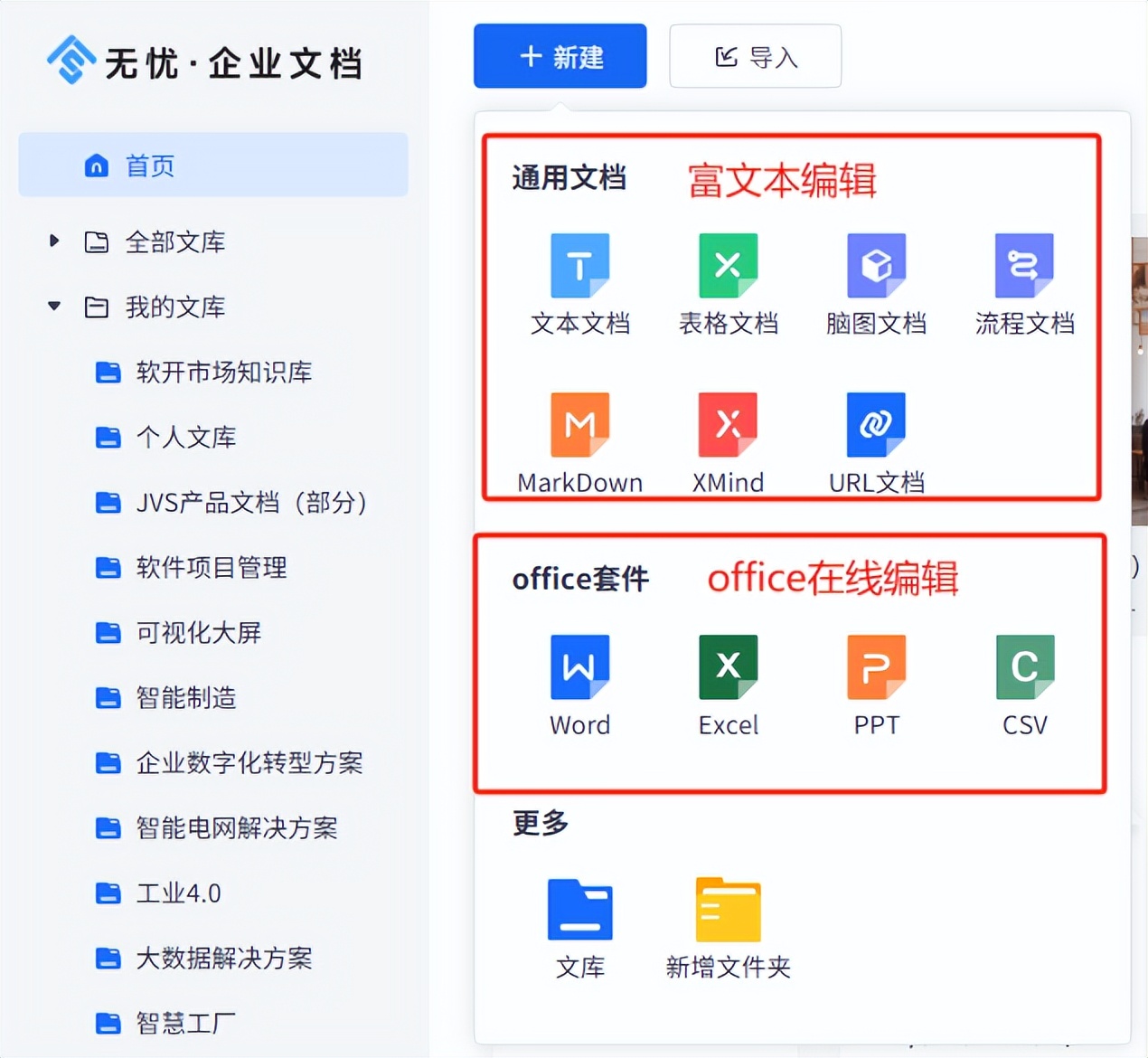This screenshot has width=1148, height=1058.
Task: Click the 智能制造 folder icon
Action: pyautogui.click(x=108, y=698)
